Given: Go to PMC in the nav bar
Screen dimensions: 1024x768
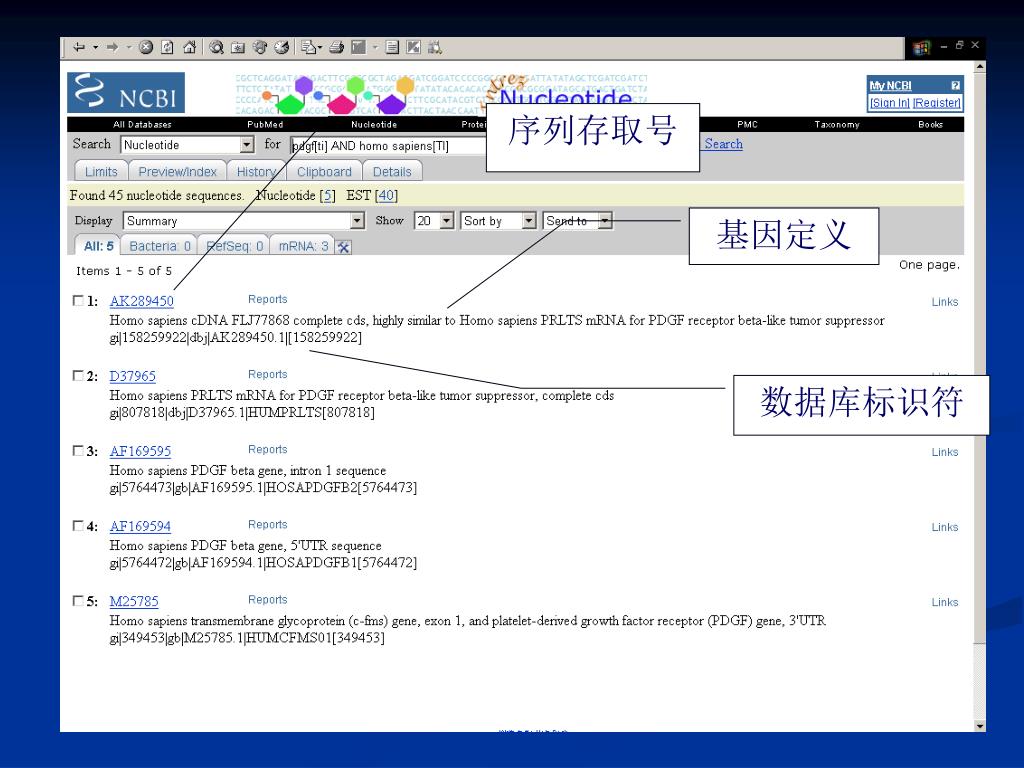Looking at the screenshot, I should point(747,124).
